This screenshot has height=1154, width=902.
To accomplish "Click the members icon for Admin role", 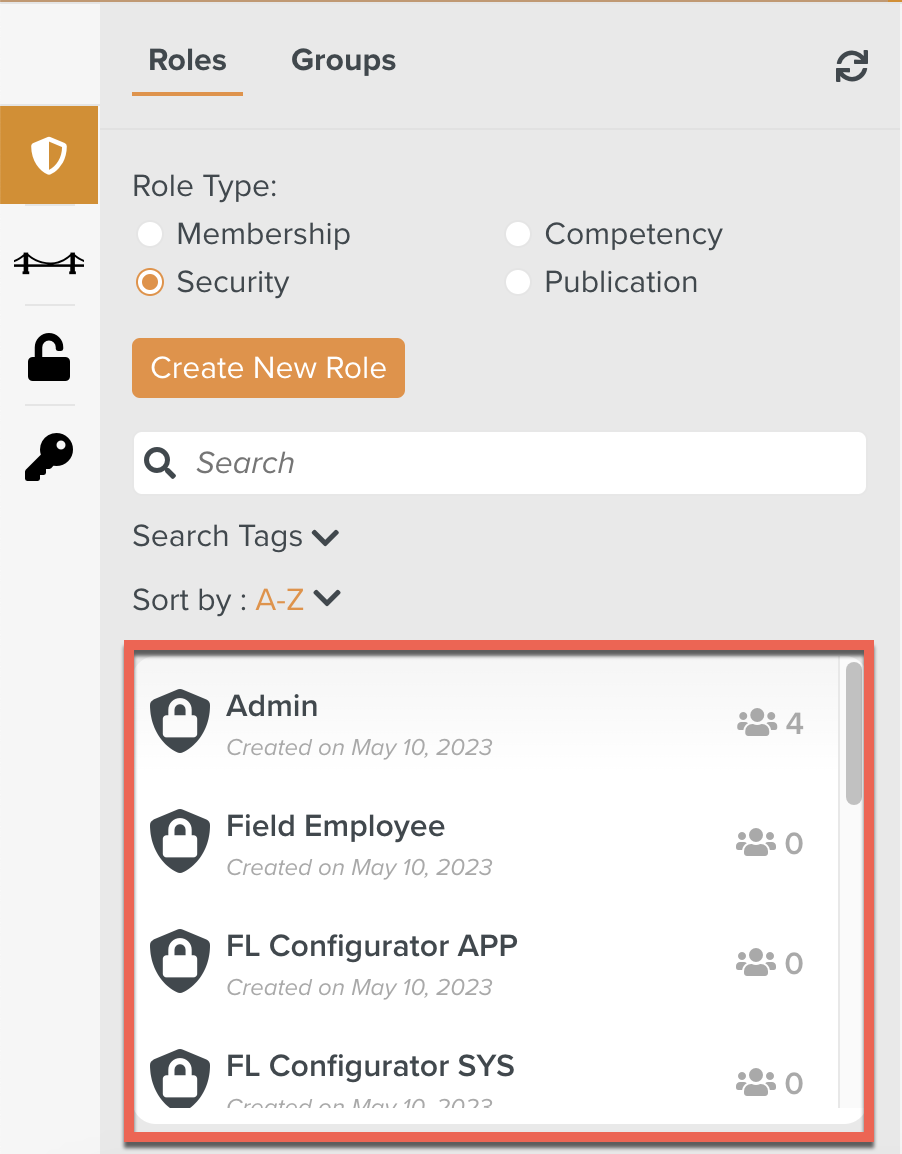I will (x=757, y=722).
